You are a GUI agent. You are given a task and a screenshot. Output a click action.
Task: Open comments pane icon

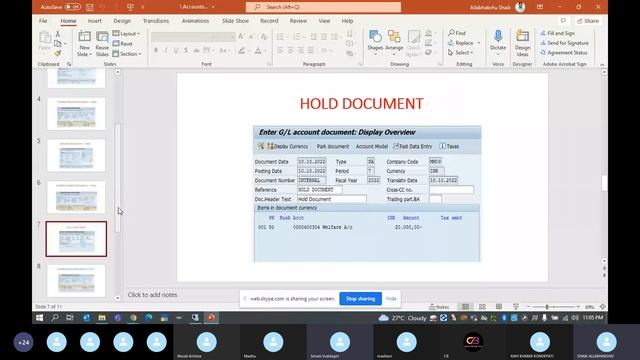tap(563, 21)
